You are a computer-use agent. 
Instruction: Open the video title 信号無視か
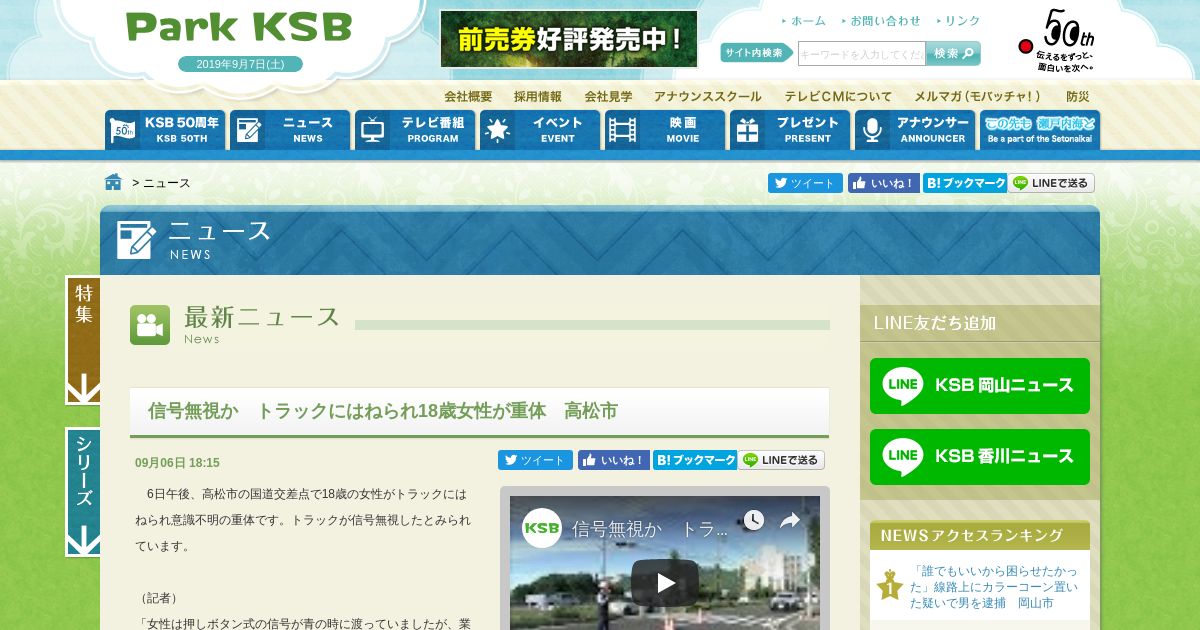[650, 528]
